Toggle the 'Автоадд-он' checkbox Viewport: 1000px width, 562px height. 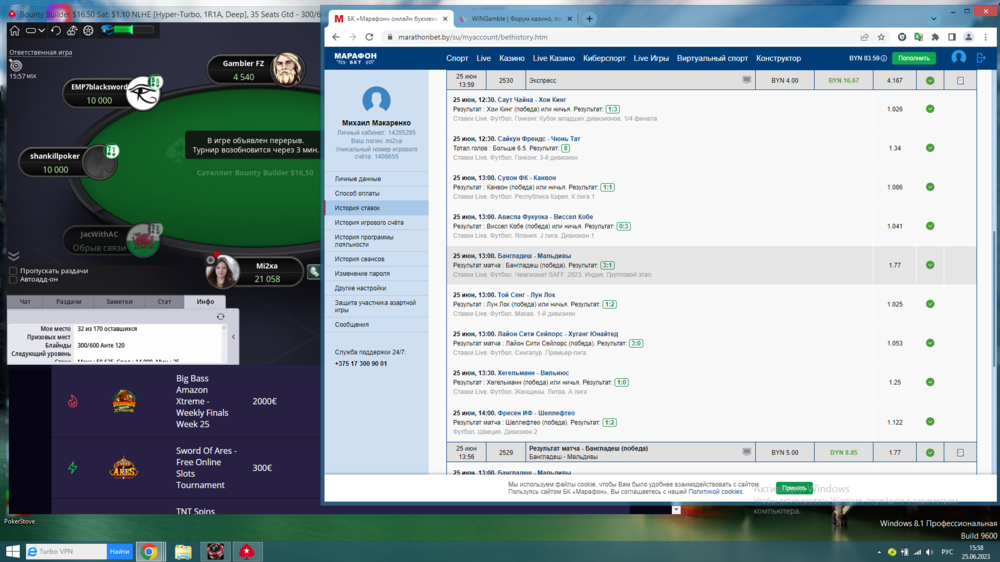pyautogui.click(x=13, y=280)
